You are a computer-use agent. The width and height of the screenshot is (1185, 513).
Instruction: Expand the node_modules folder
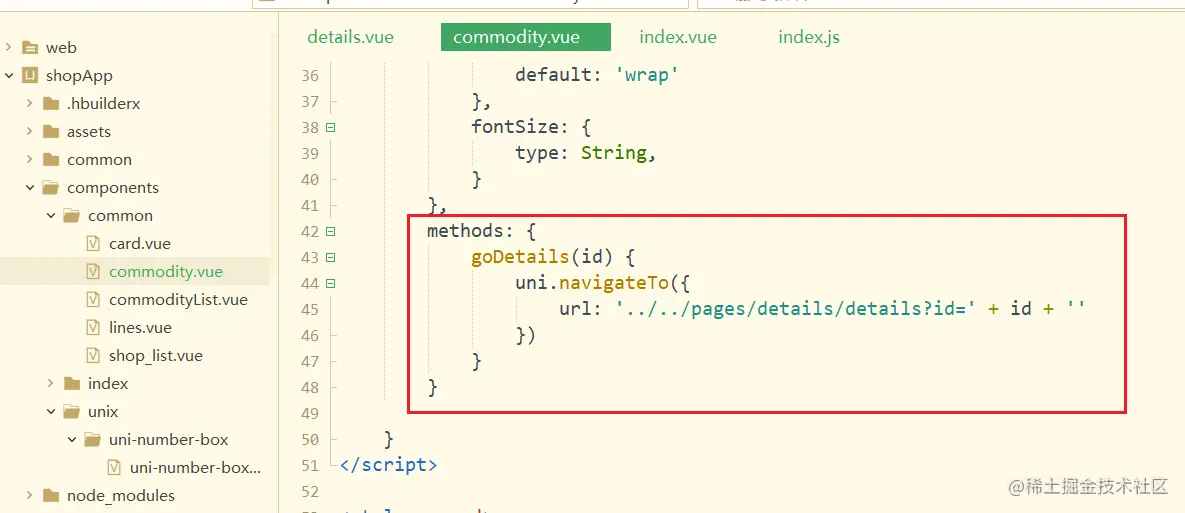[x=29, y=496]
